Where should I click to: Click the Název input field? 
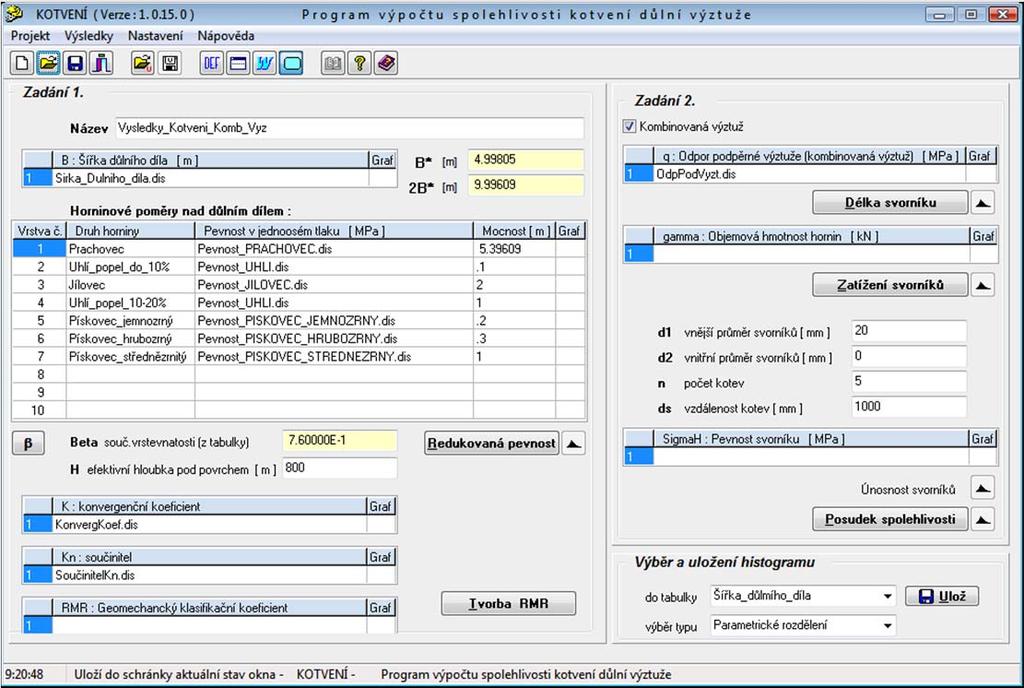[349, 128]
